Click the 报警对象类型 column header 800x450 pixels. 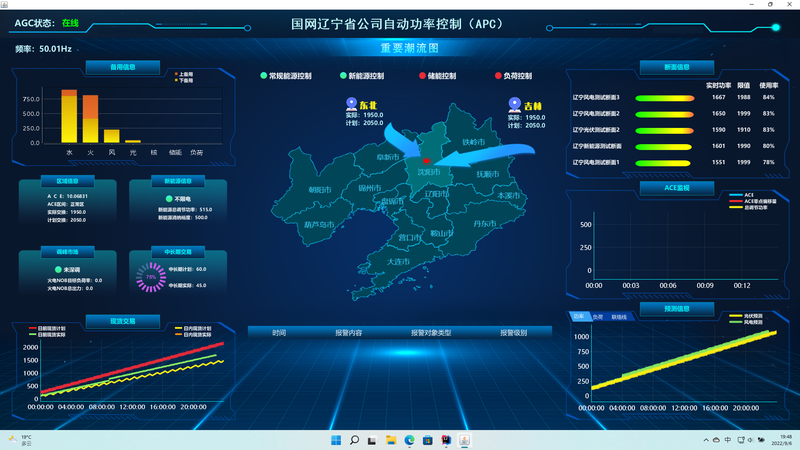(431, 333)
